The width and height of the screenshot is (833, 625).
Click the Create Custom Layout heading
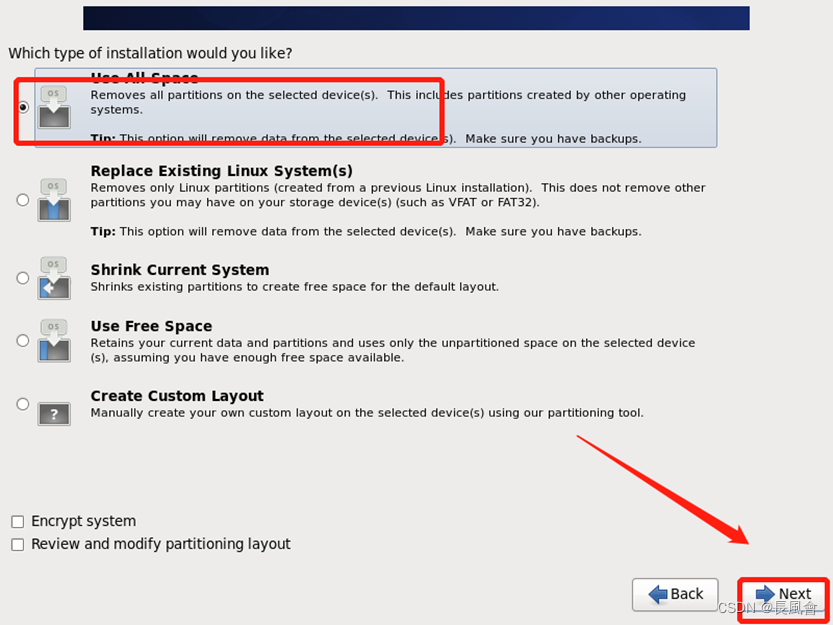[177, 396]
